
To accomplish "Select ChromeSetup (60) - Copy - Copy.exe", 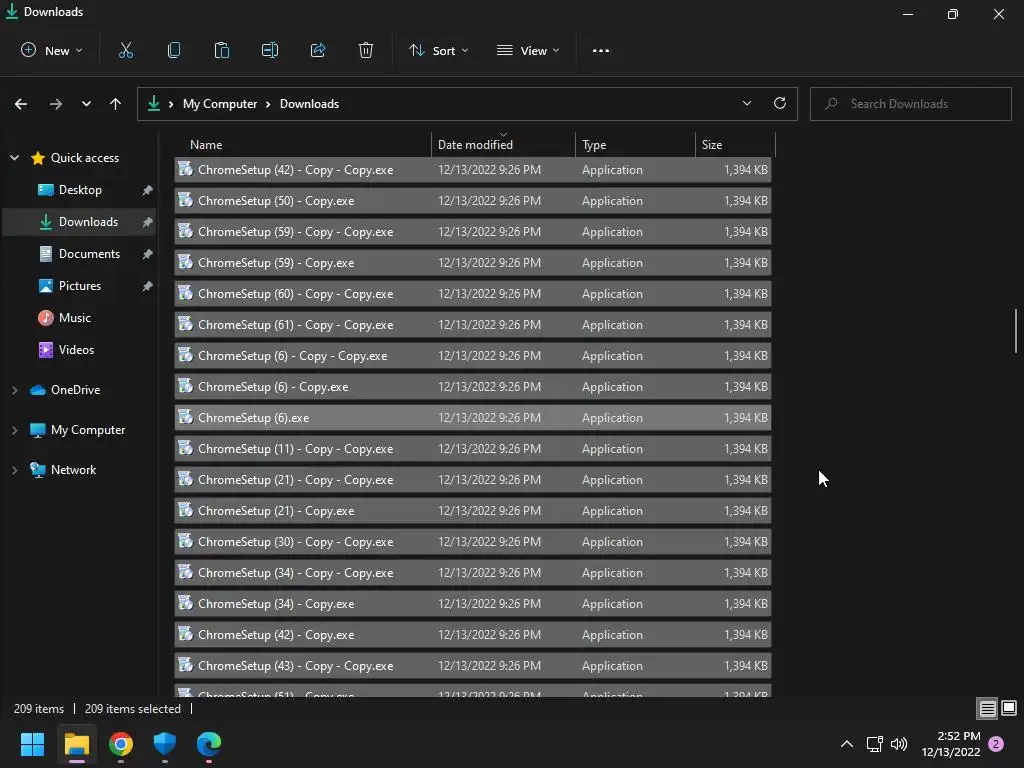I will pos(473,293).
